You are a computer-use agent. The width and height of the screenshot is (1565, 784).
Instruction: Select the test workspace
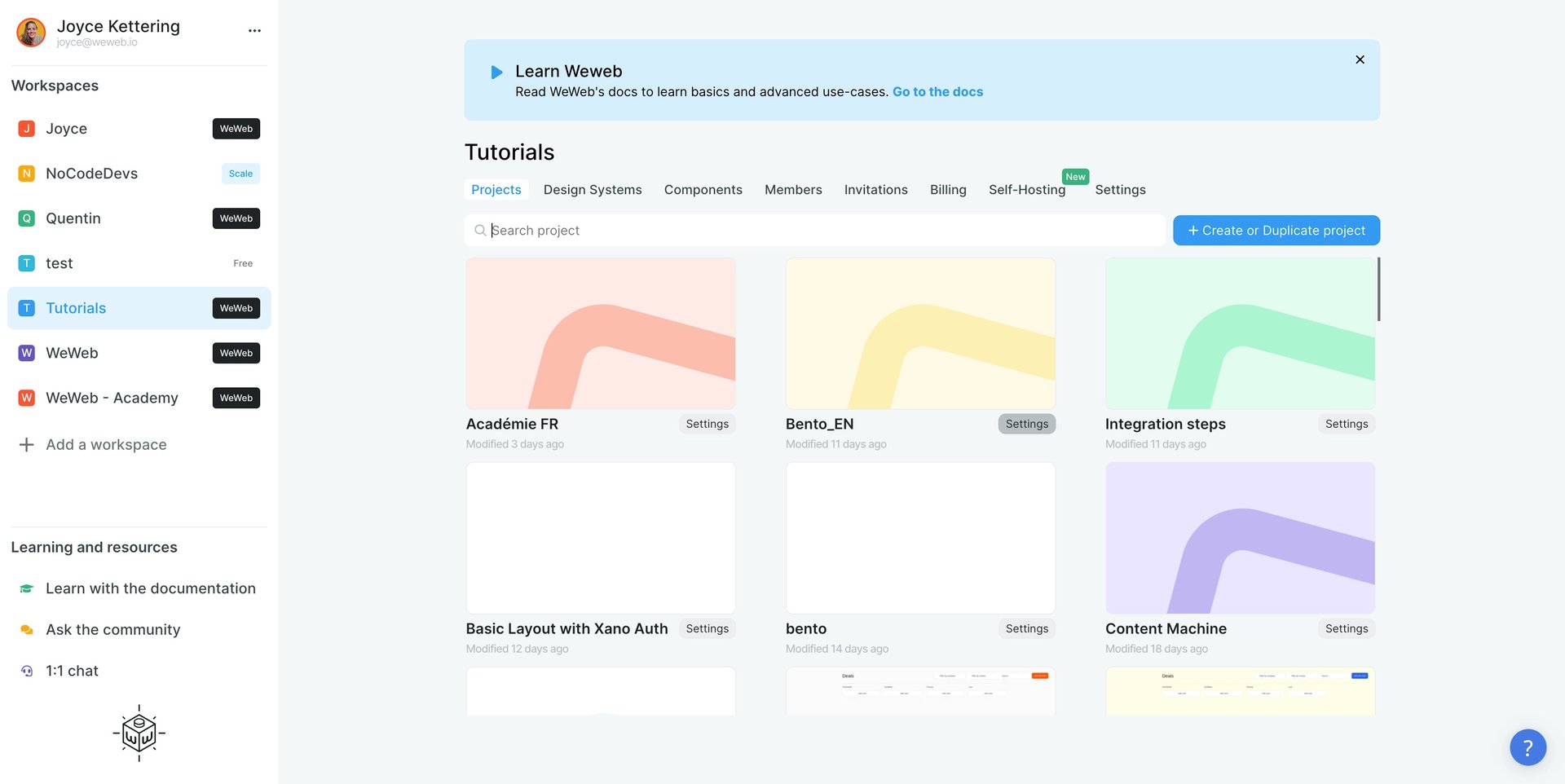[x=139, y=263]
